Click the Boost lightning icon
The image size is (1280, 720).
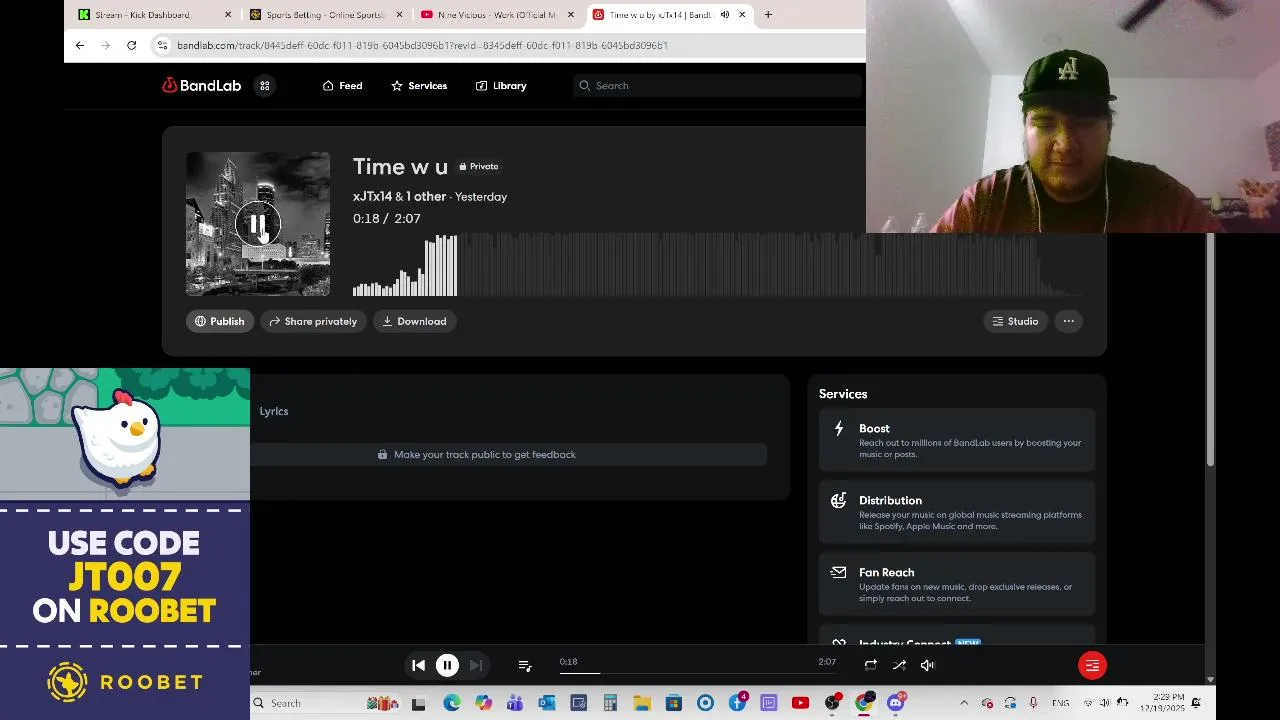[838, 429]
